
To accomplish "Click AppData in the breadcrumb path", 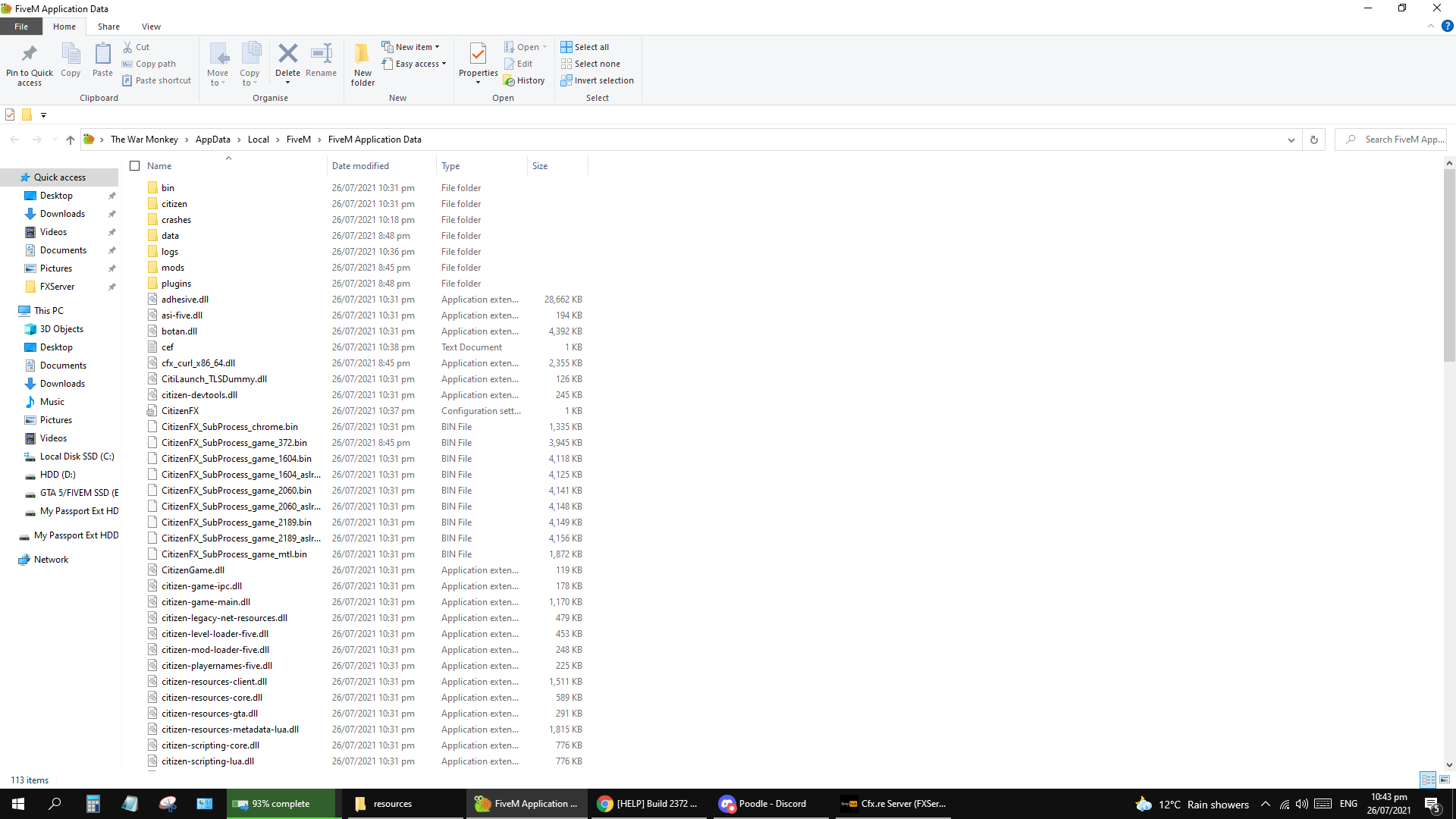I will click(x=212, y=140).
